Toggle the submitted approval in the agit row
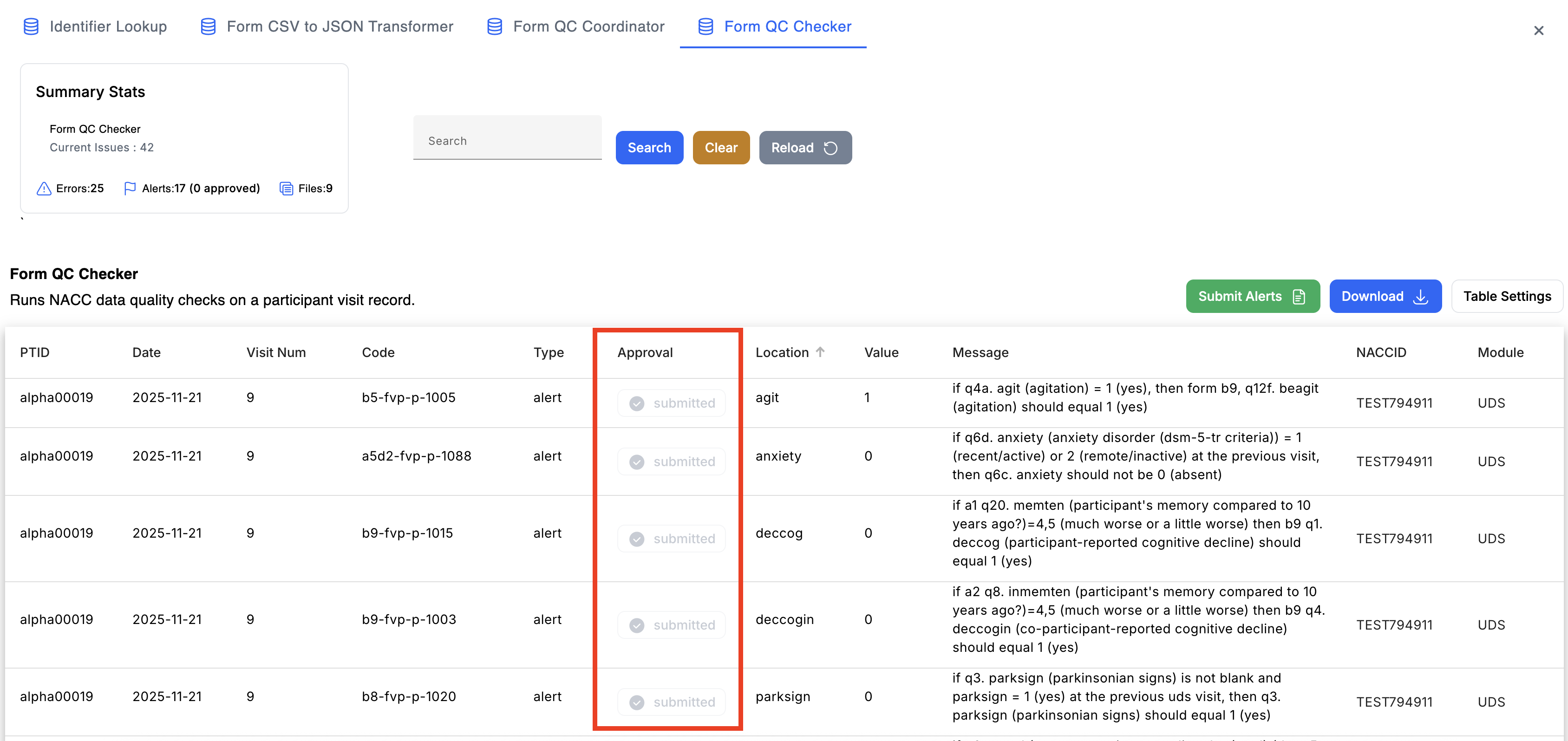Screen dimensions: 1568x741 672,403
